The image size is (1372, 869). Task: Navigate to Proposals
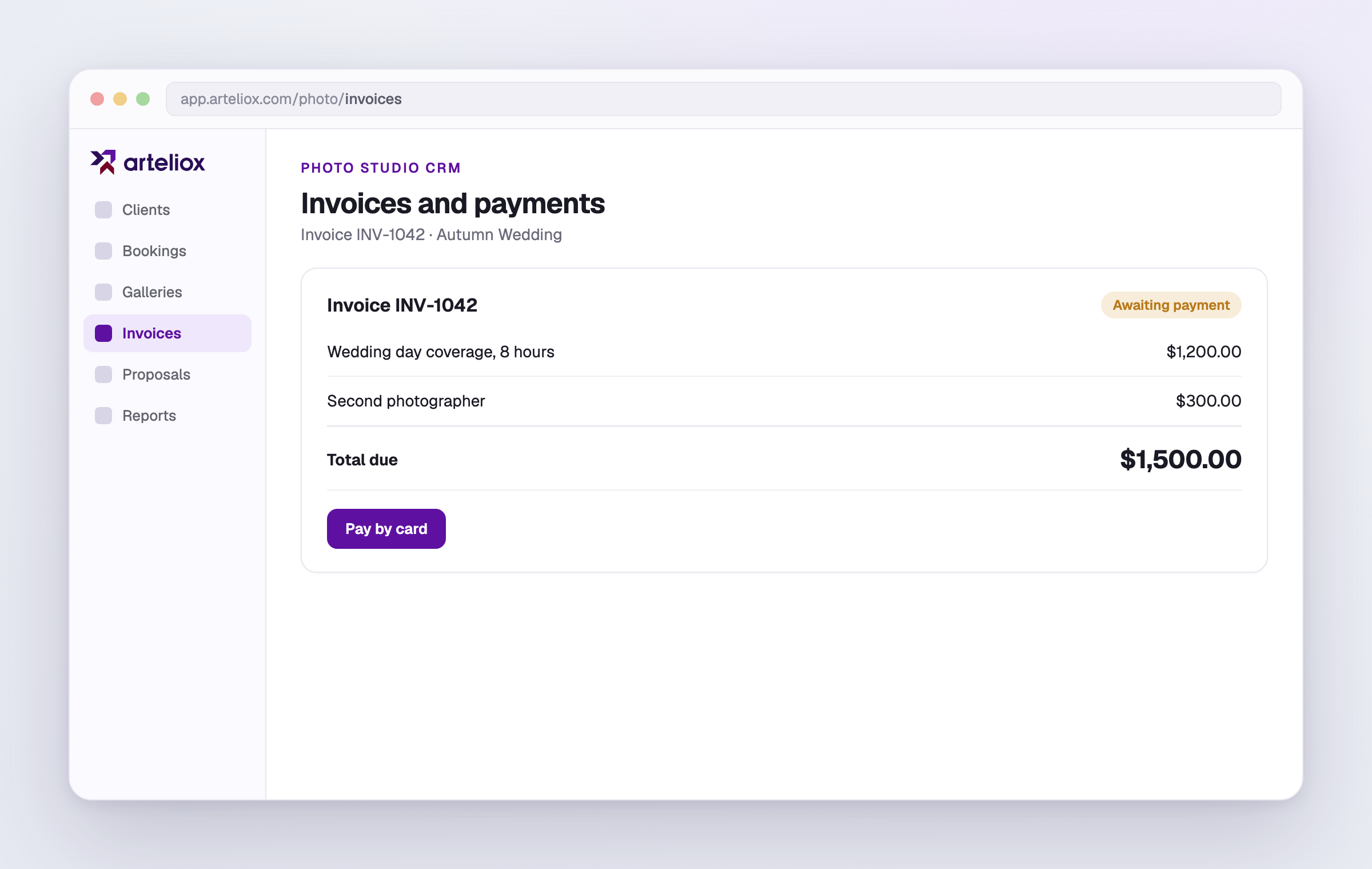click(x=167, y=374)
